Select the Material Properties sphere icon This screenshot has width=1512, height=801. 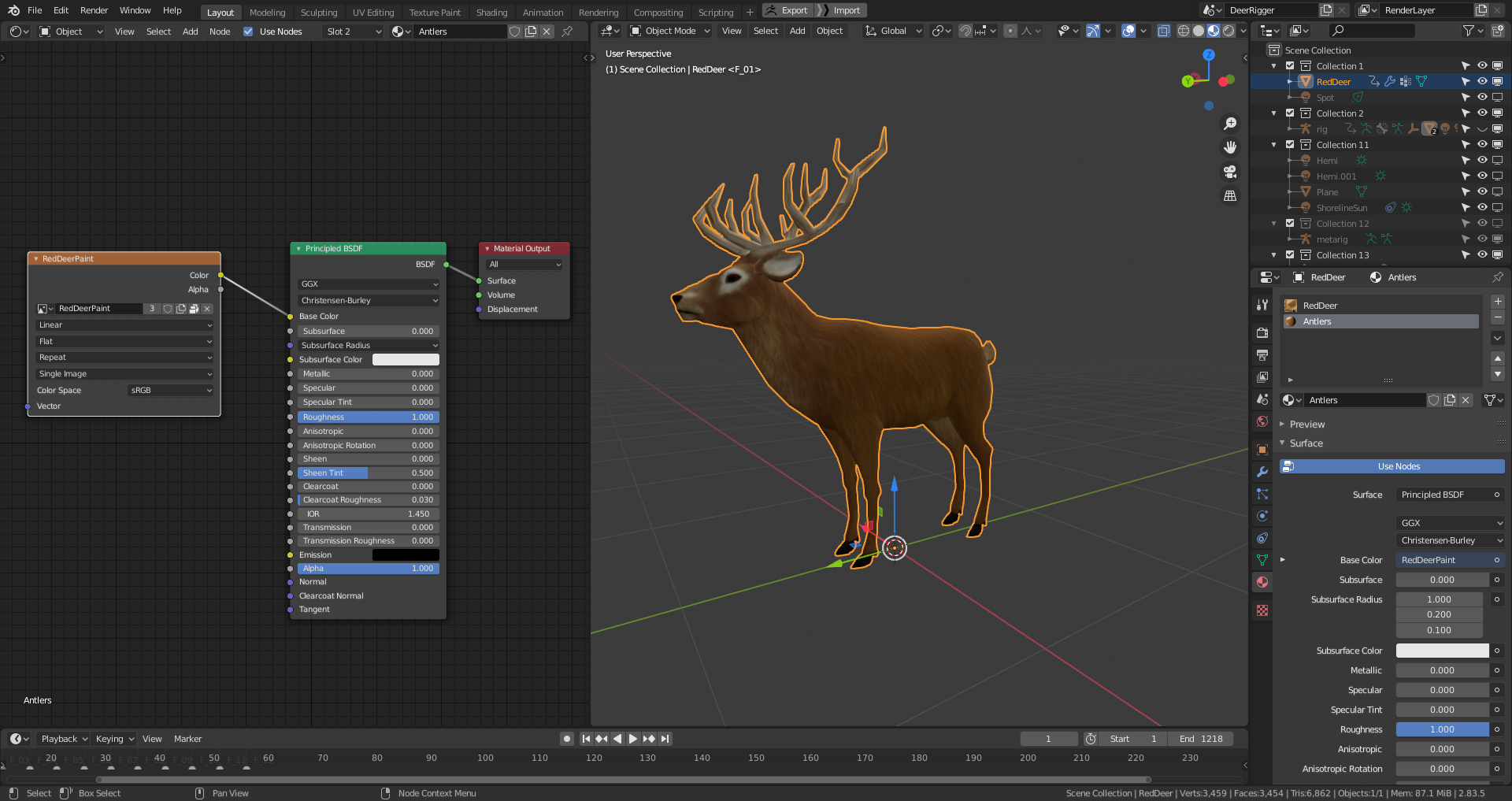(1262, 582)
